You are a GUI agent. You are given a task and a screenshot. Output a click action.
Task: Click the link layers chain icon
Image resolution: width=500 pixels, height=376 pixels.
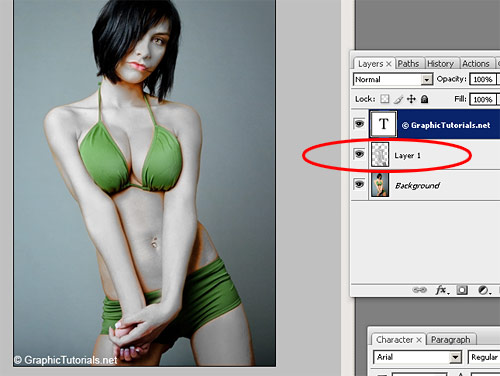coord(419,290)
